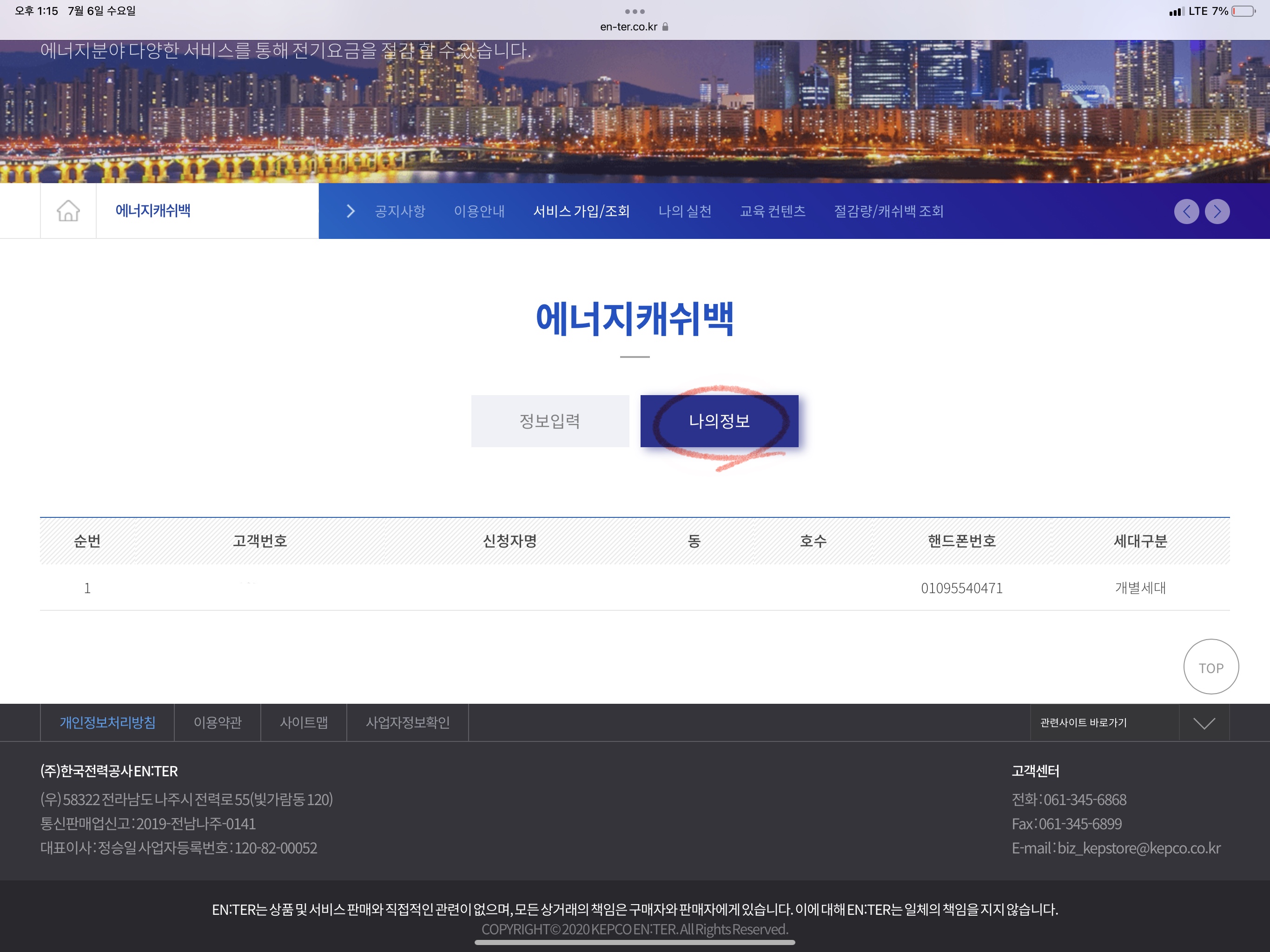
Task: Tap the circular TOP button
Action: pos(1210,667)
